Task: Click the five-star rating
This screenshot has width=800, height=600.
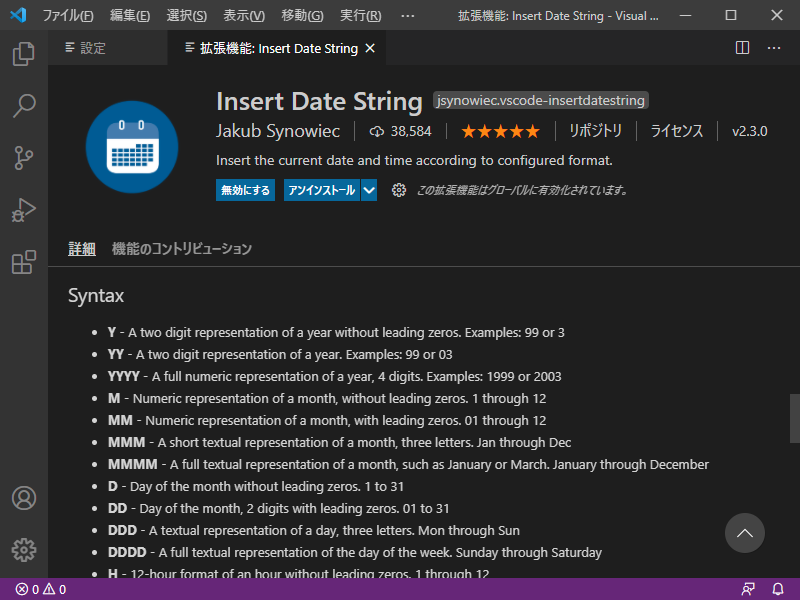Action: (500, 131)
